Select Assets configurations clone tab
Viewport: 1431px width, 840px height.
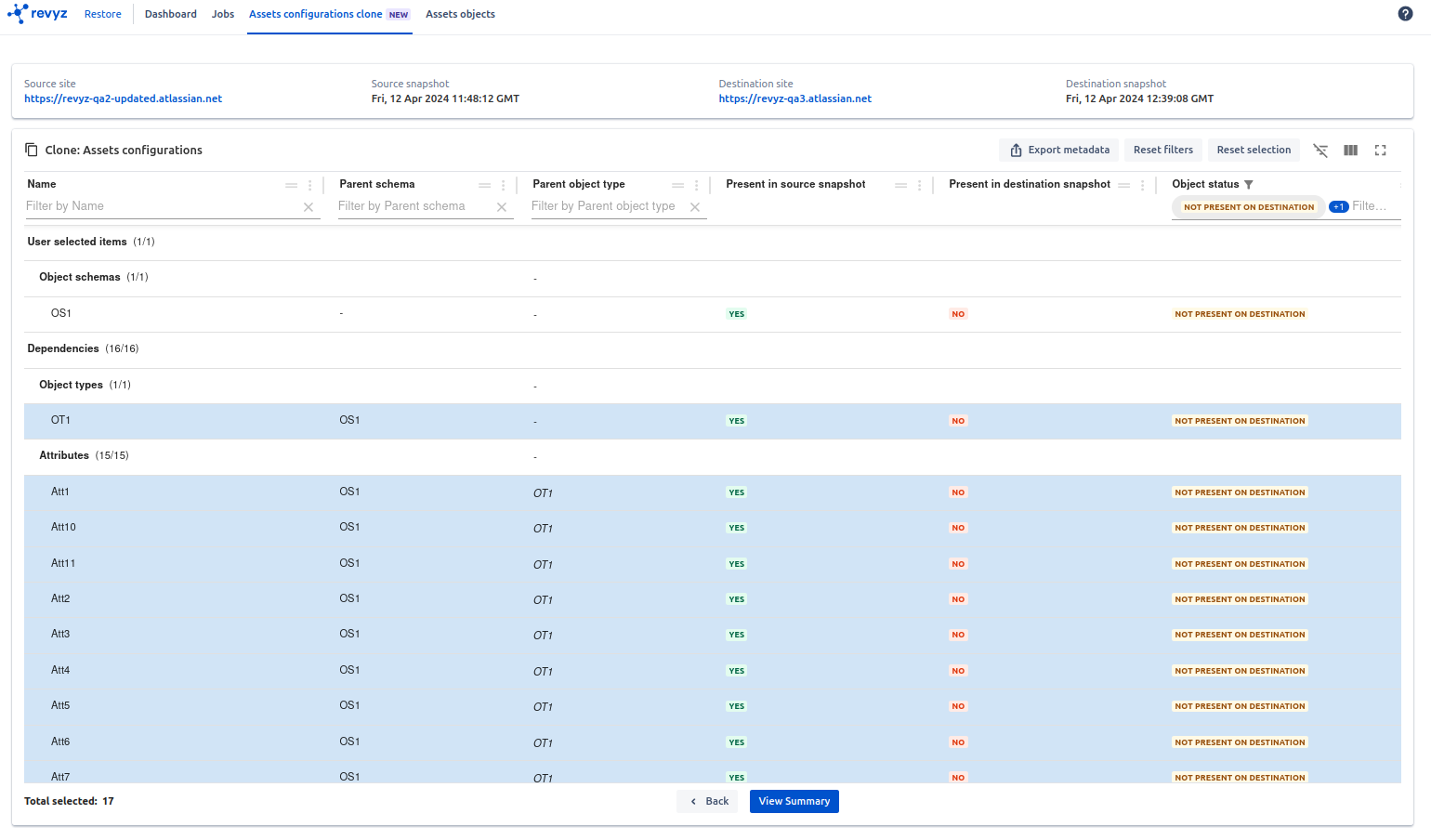(x=330, y=14)
